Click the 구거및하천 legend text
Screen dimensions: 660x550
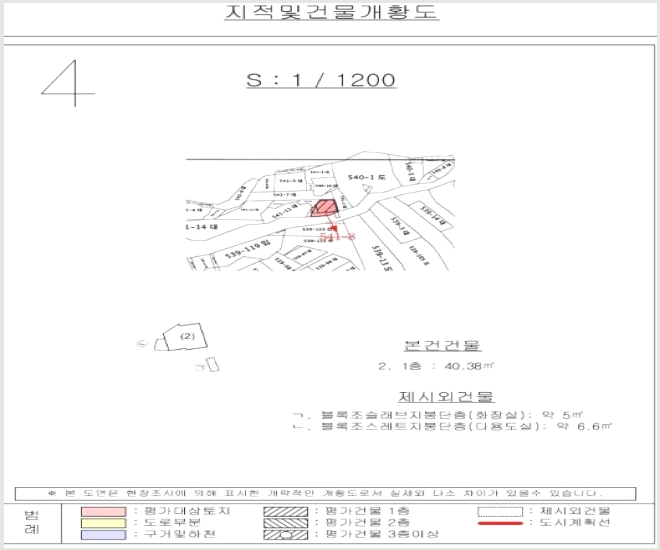pos(180,534)
